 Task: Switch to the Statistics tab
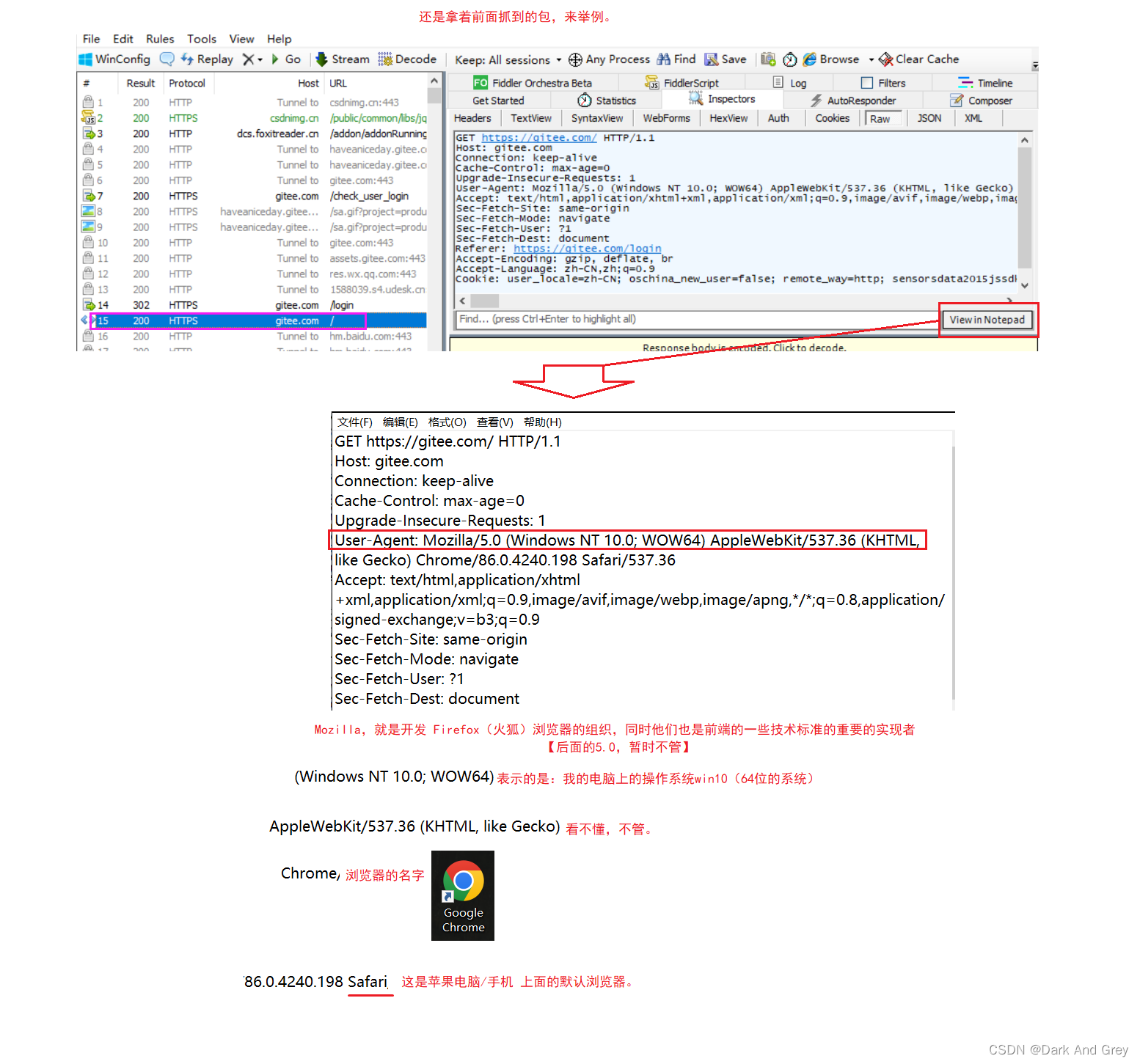pos(607,100)
